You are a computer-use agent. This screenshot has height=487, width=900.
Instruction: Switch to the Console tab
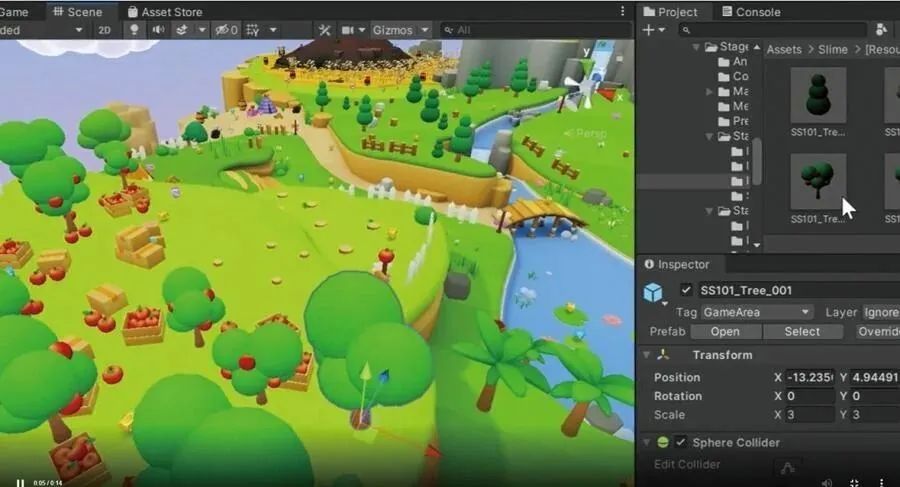tap(757, 11)
